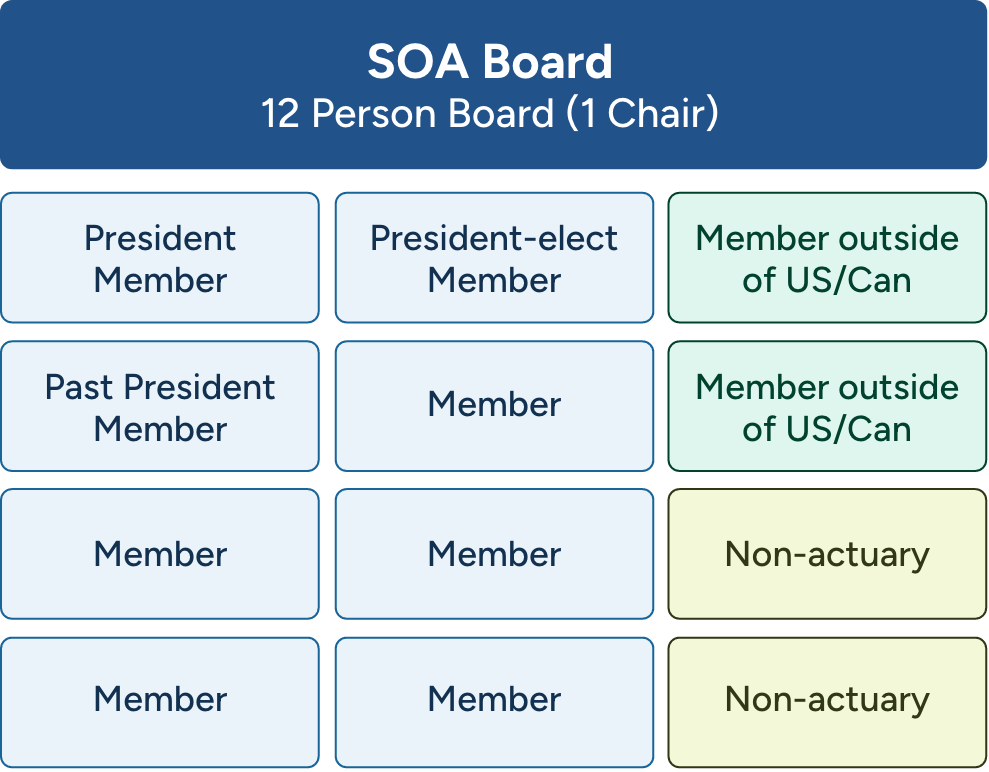Click the word 'President-elect' in the middle column

[x=494, y=238]
